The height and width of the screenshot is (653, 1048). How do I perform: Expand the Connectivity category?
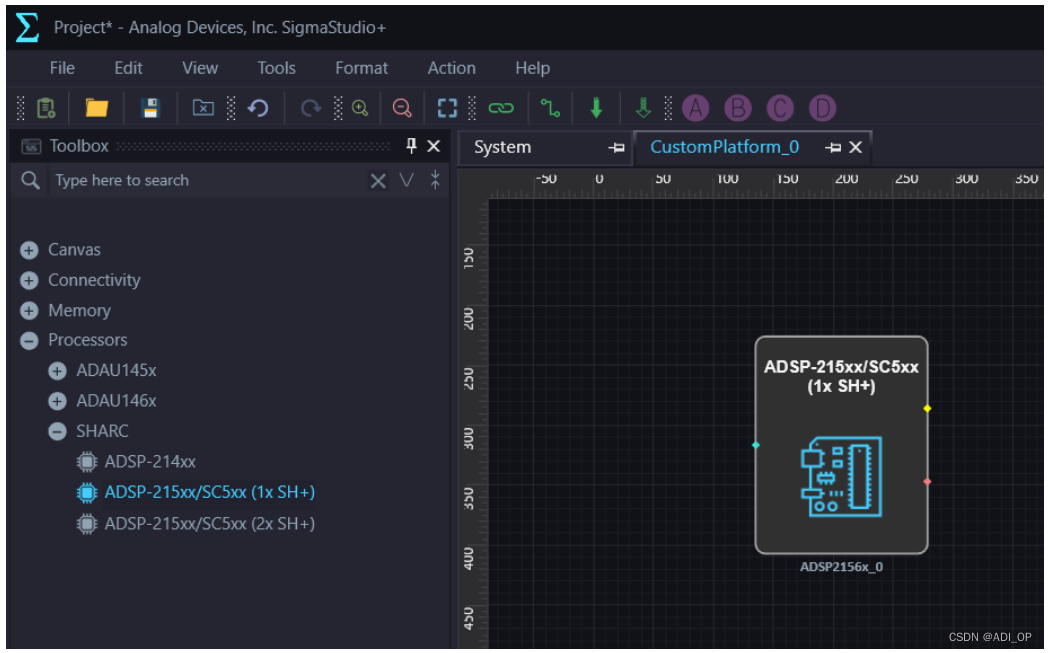click(x=29, y=280)
